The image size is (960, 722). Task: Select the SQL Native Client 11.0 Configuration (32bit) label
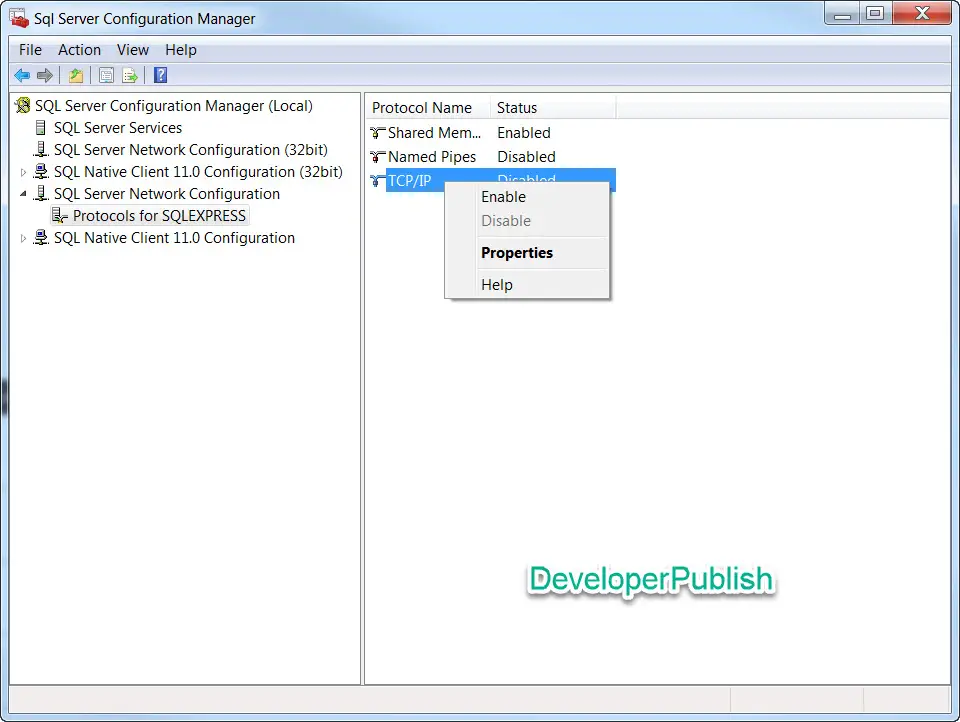(x=198, y=171)
